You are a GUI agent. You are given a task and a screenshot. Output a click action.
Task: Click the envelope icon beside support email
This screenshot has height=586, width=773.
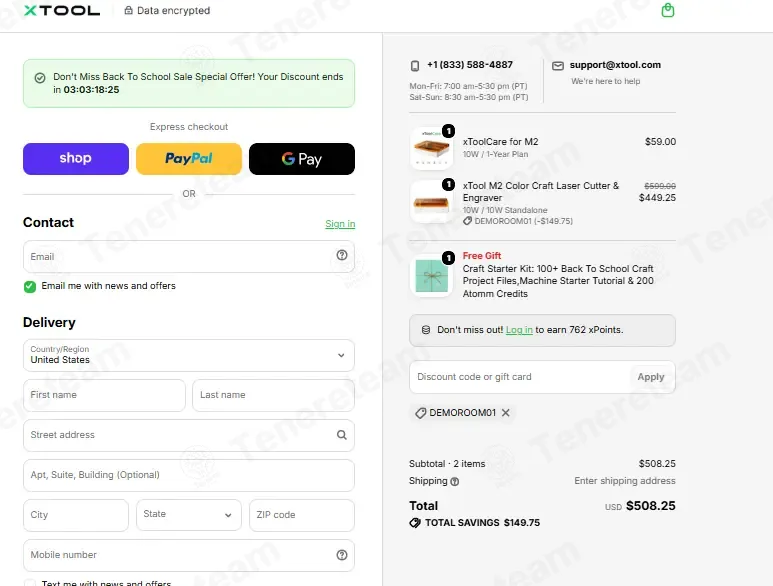(x=558, y=66)
